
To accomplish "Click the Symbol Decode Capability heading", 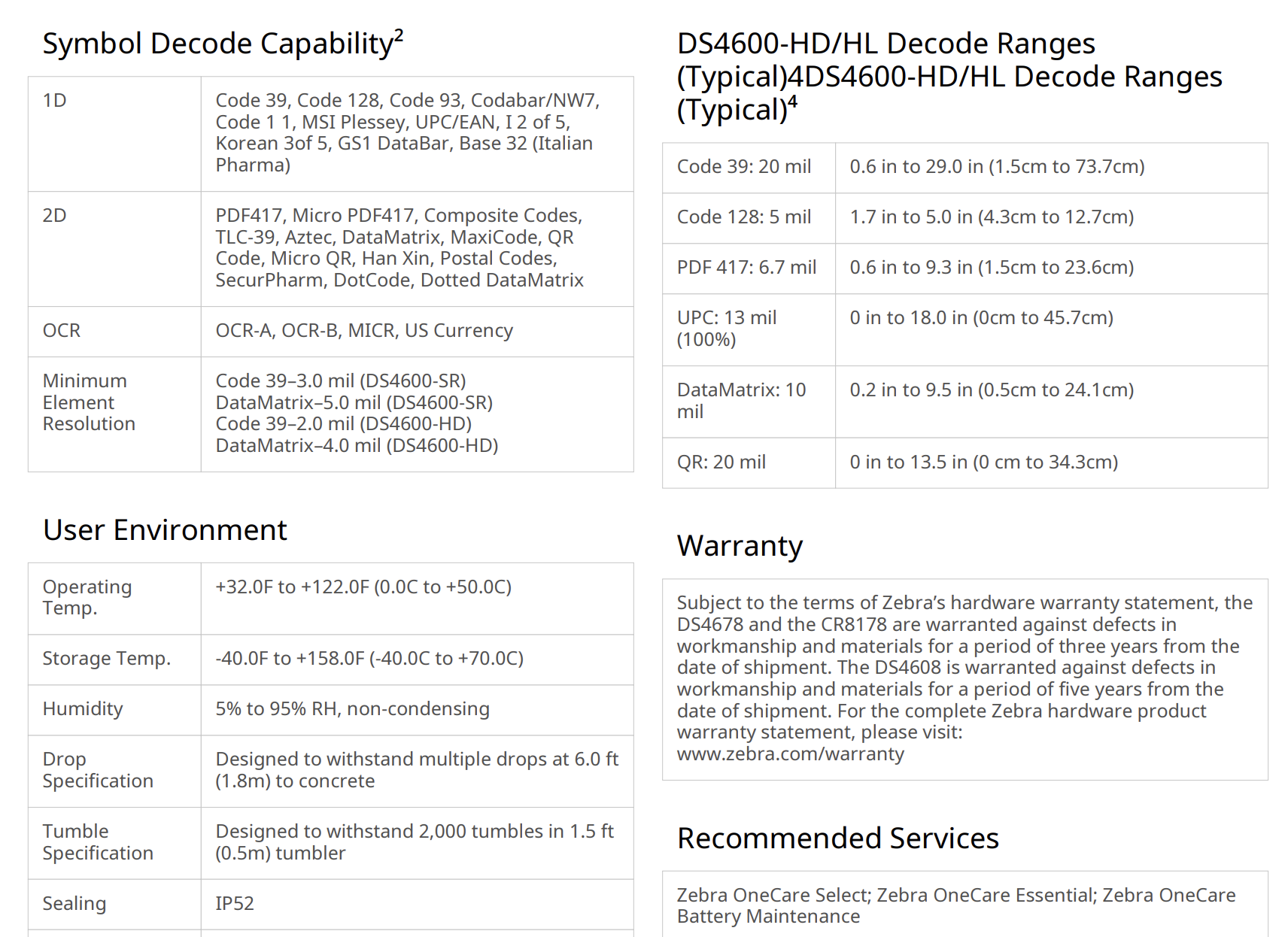I will [x=223, y=44].
